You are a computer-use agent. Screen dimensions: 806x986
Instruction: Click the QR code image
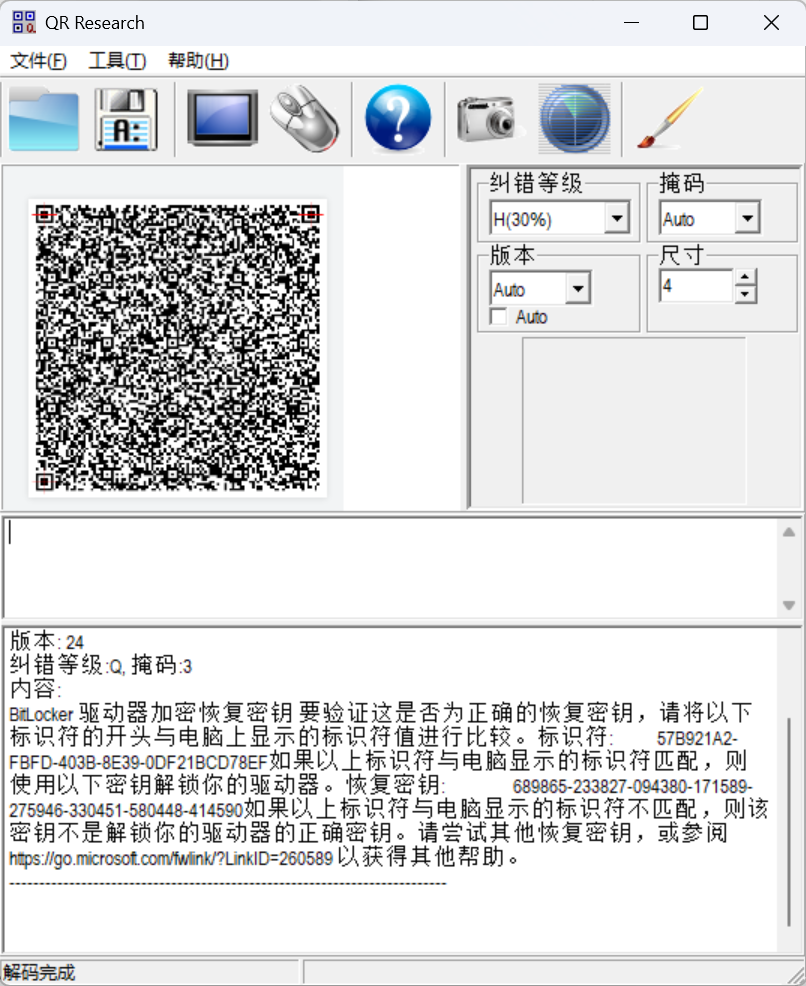177,348
